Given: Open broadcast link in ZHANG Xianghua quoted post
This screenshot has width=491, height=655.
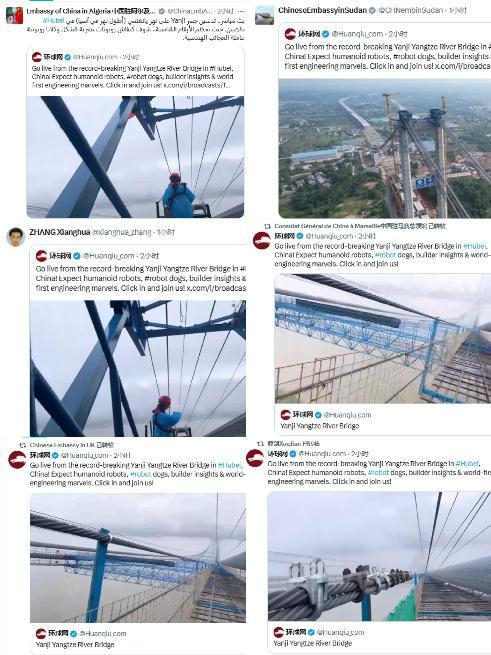Looking at the screenshot, I should [216, 288].
